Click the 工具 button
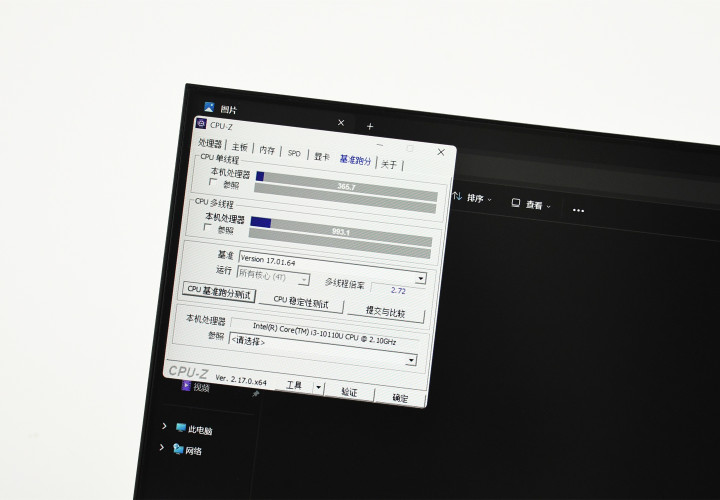720x500 pixels. tap(294, 385)
